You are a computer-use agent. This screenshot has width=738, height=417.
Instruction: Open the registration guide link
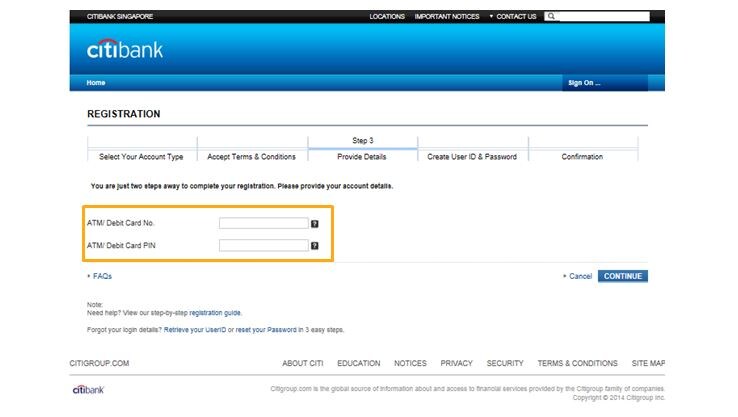(215, 313)
